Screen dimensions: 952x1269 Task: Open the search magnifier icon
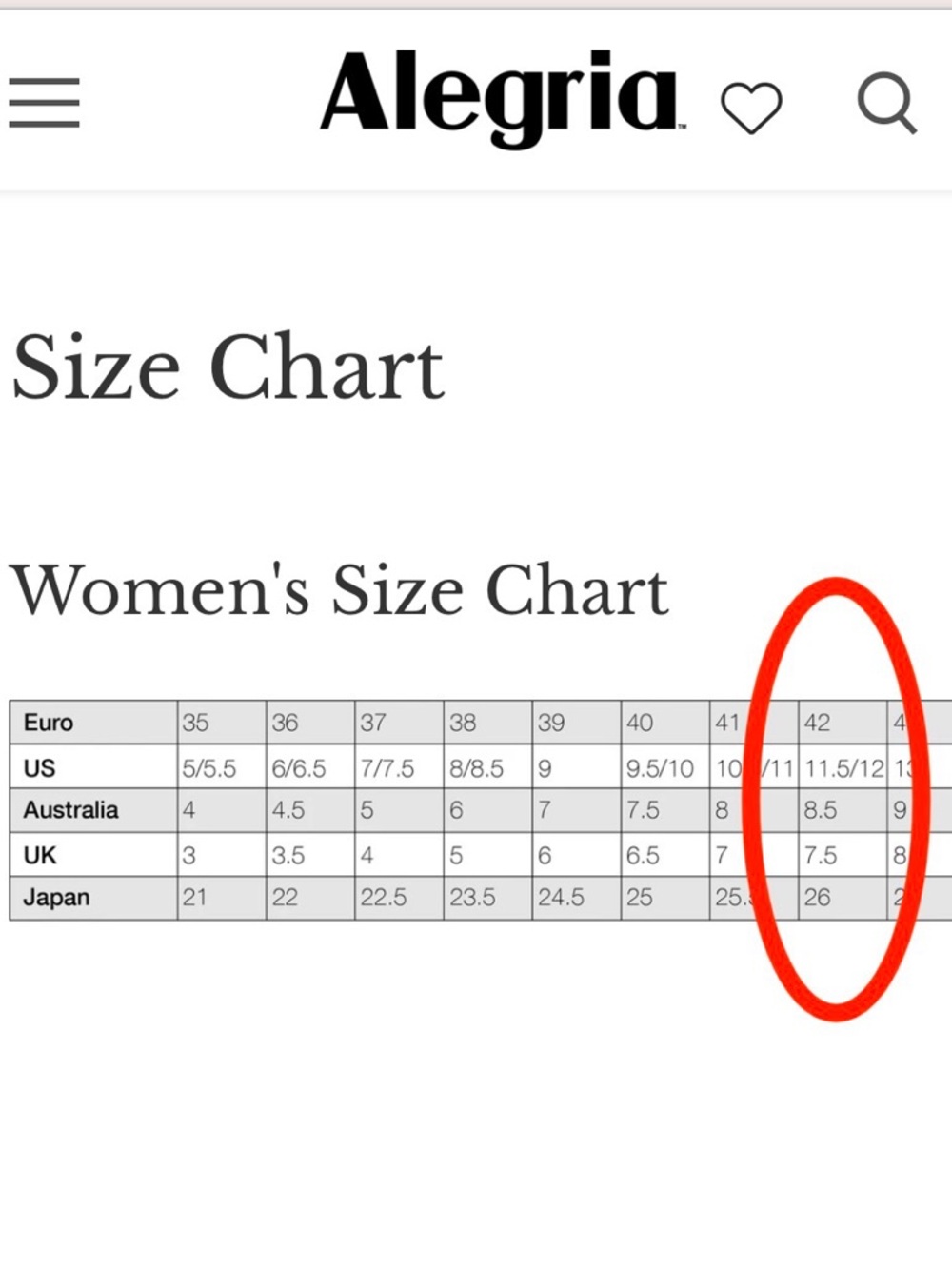coord(886,103)
